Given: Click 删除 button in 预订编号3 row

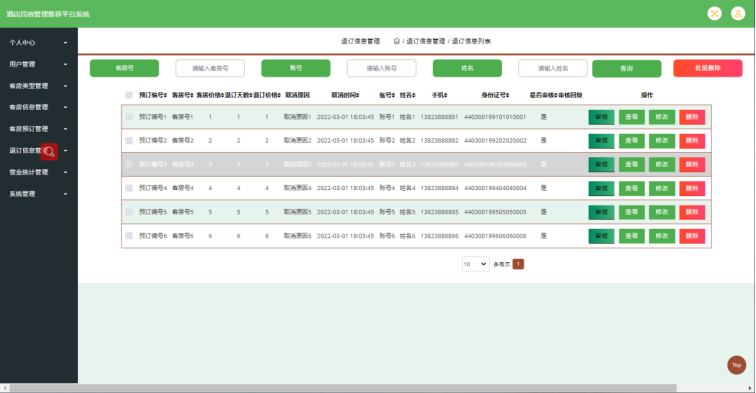Looking at the screenshot, I should tap(692, 164).
